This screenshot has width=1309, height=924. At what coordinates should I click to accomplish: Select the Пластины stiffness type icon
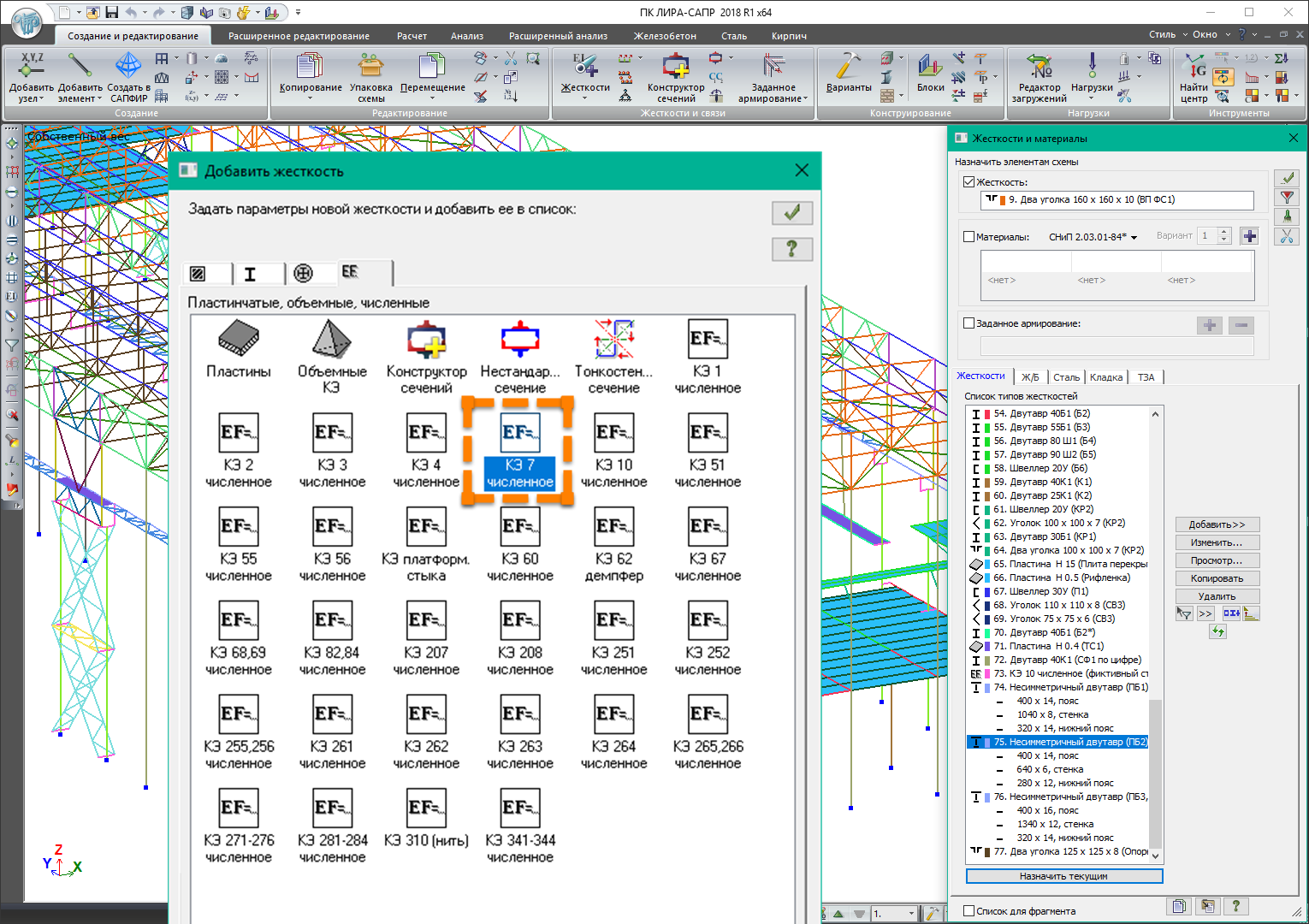239,340
